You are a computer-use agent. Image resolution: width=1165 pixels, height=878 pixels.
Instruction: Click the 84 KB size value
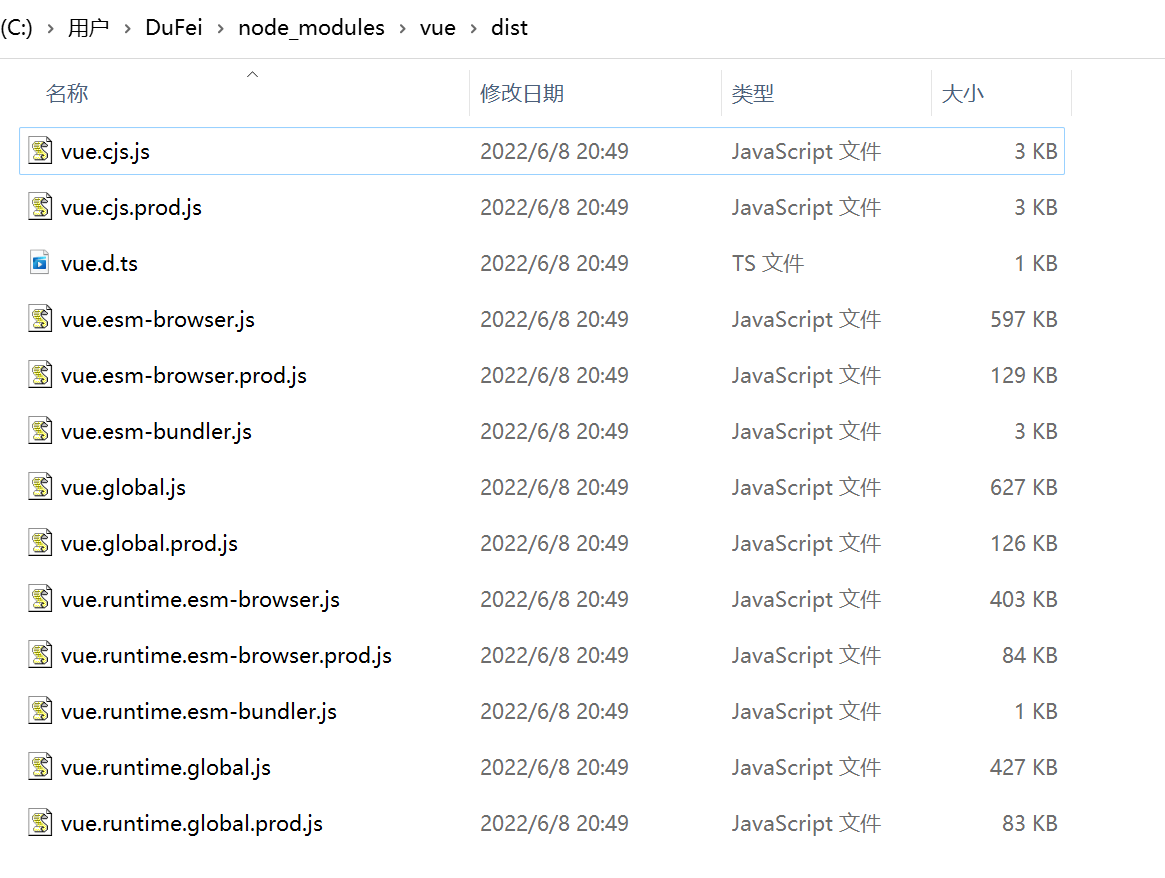pyautogui.click(x=1030, y=656)
